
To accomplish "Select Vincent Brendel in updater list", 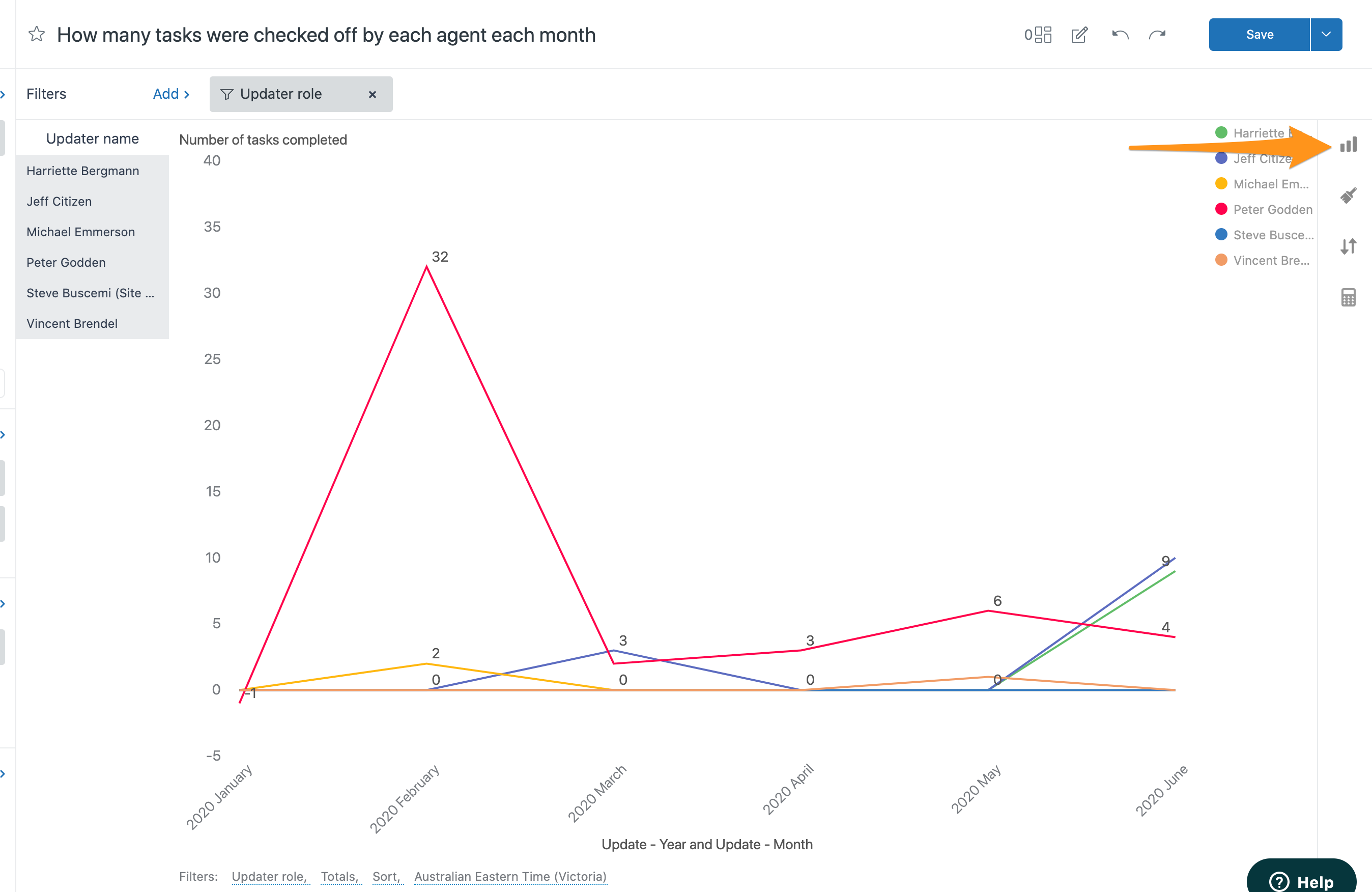I will click(92, 323).
